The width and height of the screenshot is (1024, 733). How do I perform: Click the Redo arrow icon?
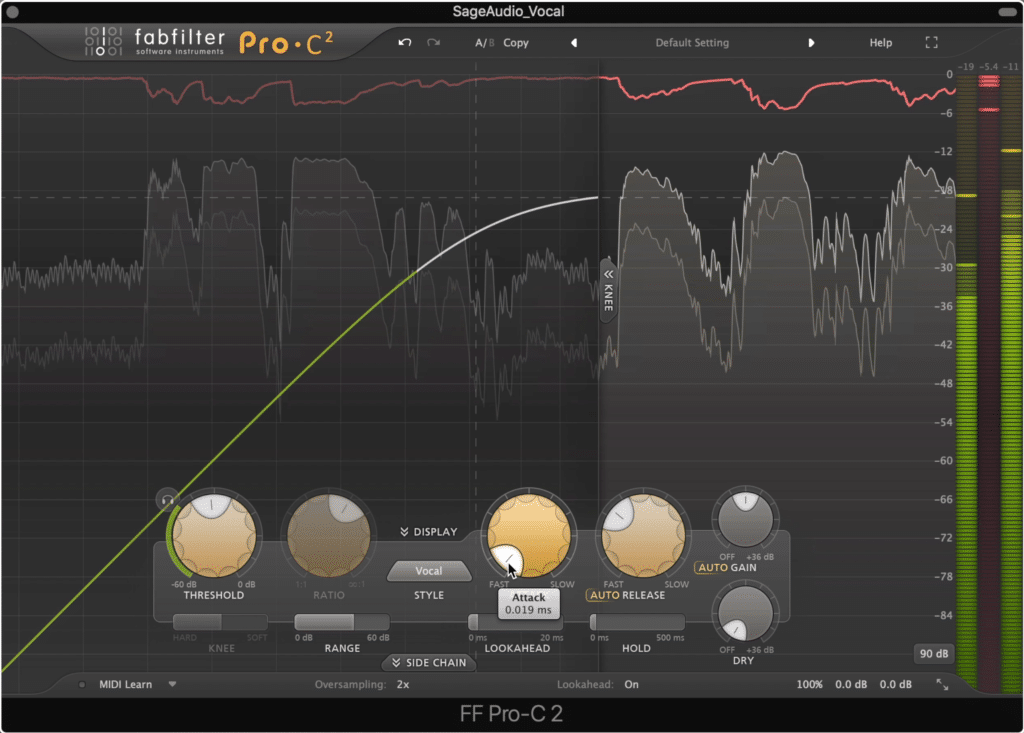[x=433, y=42]
